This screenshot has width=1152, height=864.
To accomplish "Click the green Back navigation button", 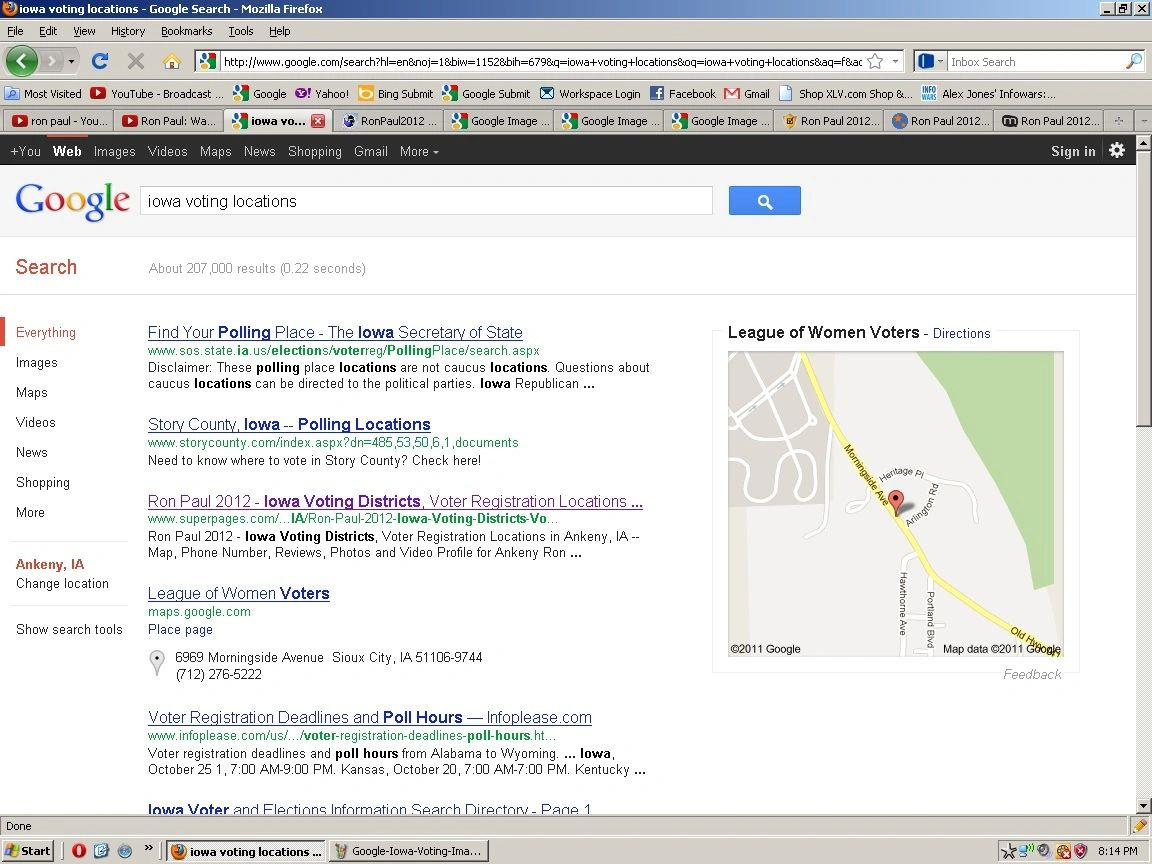I will click(21, 61).
